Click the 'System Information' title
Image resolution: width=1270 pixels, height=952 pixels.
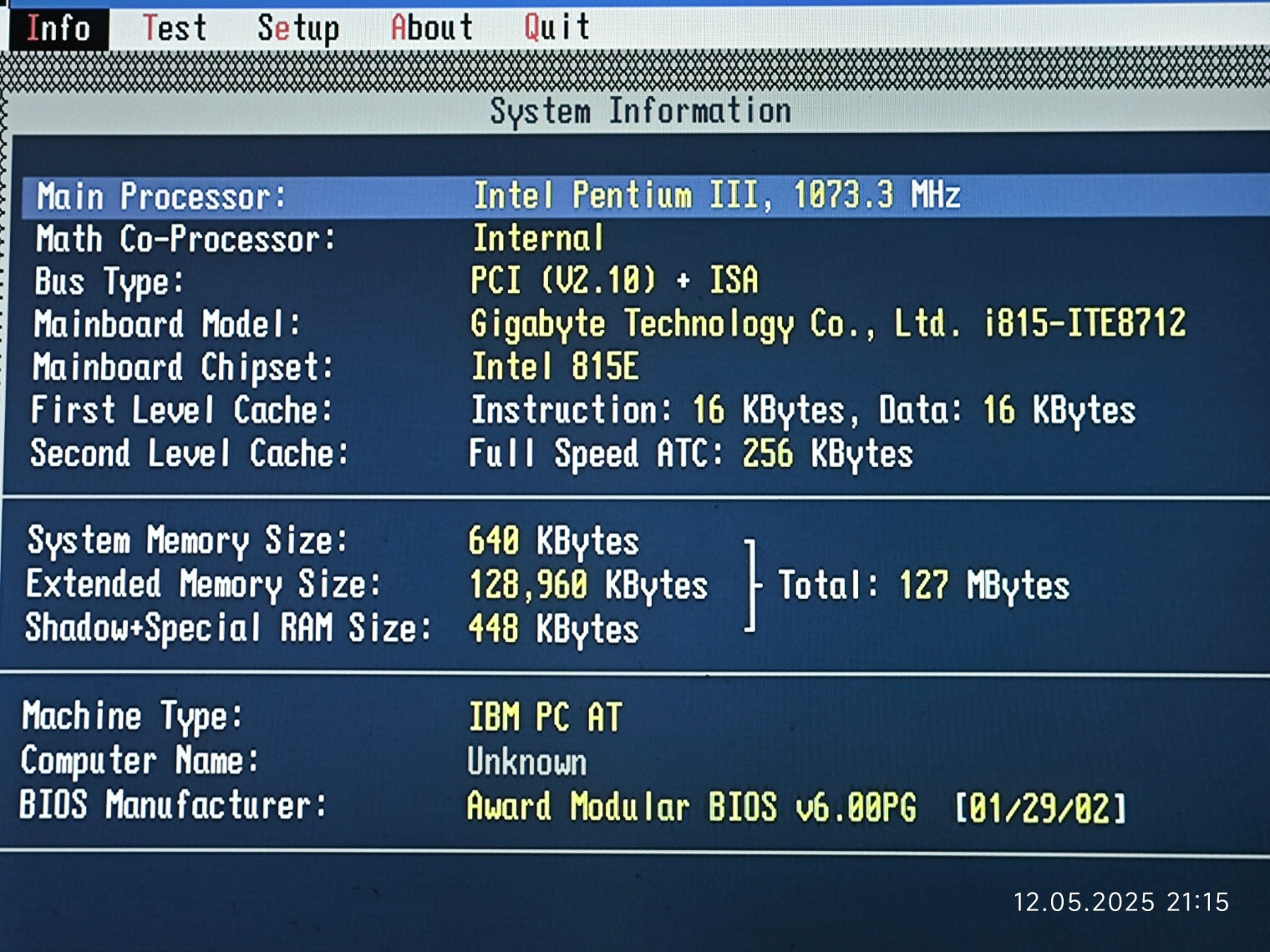pyautogui.click(x=640, y=111)
